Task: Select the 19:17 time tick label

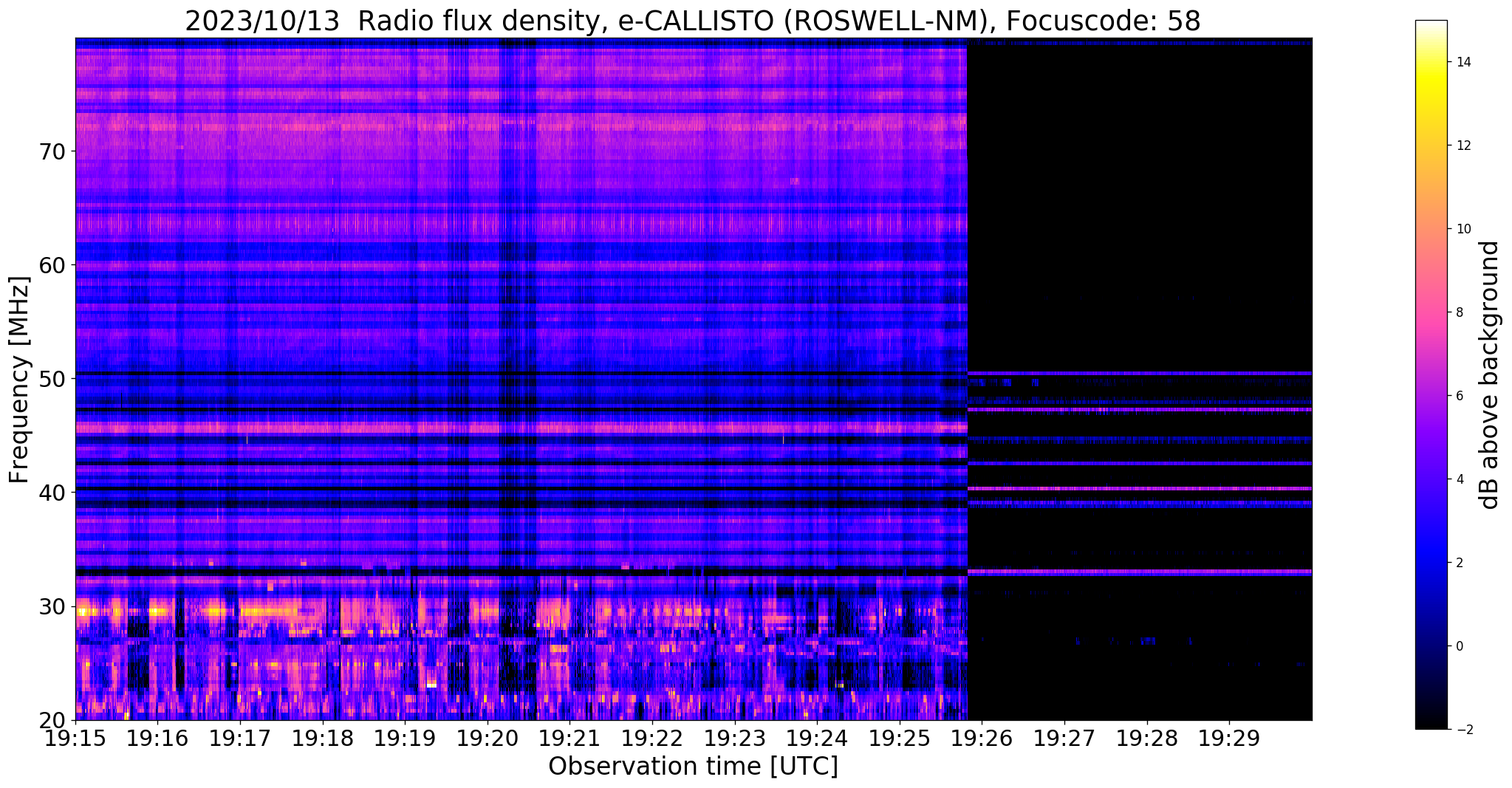Action: (240, 738)
